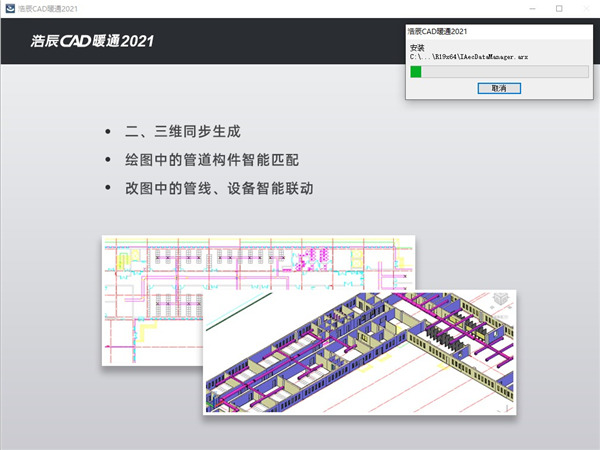600x450 pixels.
Task: Click the 3D building model thumbnail
Action: click(359, 352)
